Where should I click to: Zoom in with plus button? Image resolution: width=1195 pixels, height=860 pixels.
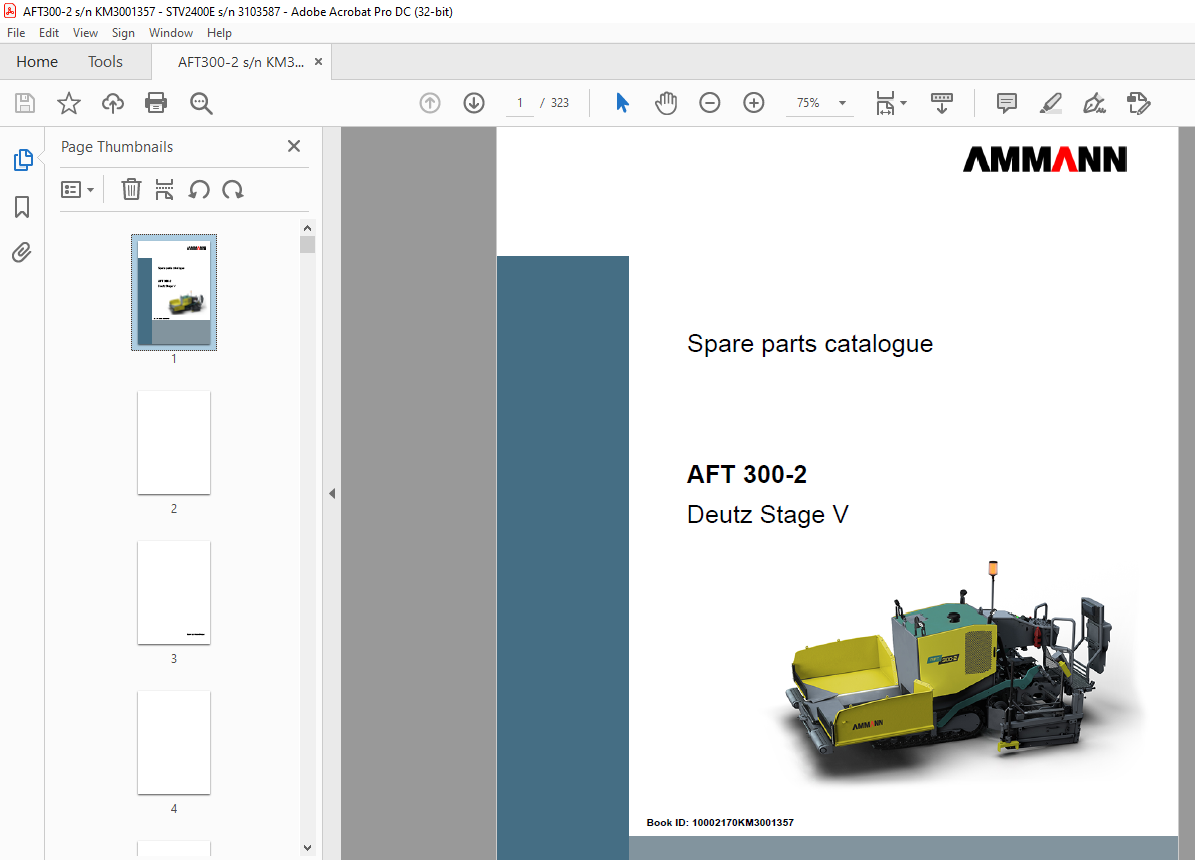click(754, 103)
